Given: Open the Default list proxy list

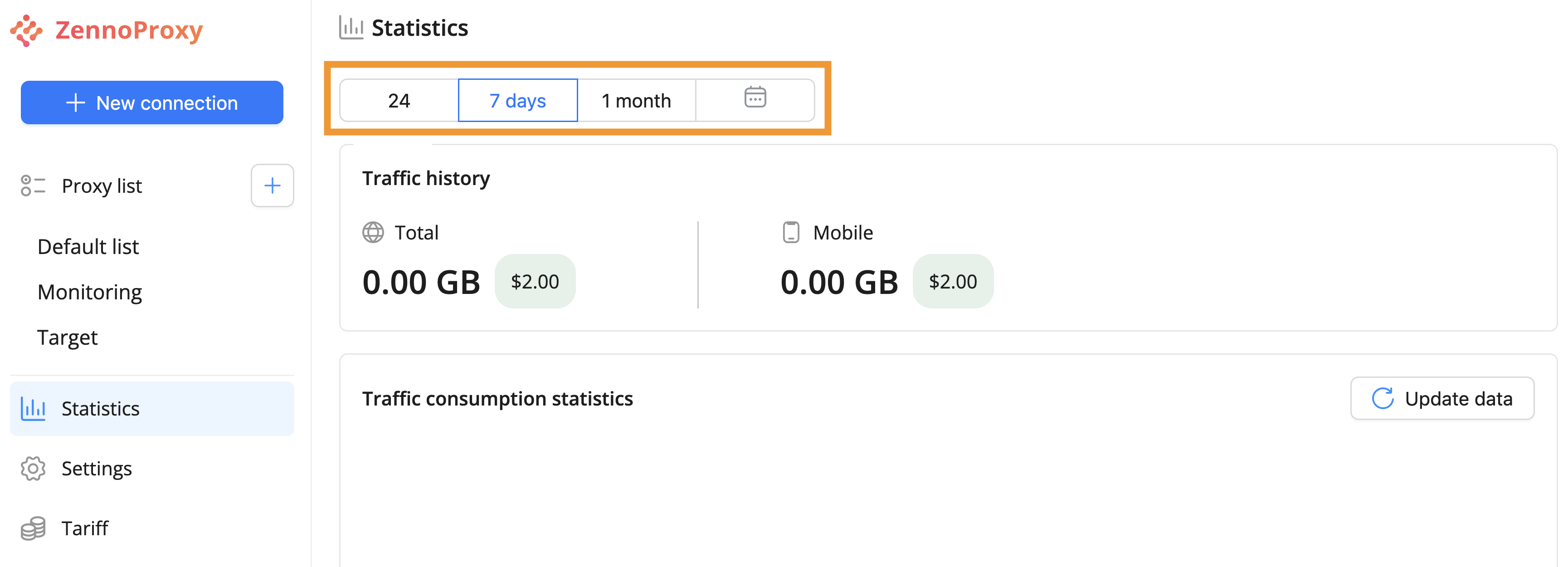Looking at the screenshot, I should pos(88,247).
